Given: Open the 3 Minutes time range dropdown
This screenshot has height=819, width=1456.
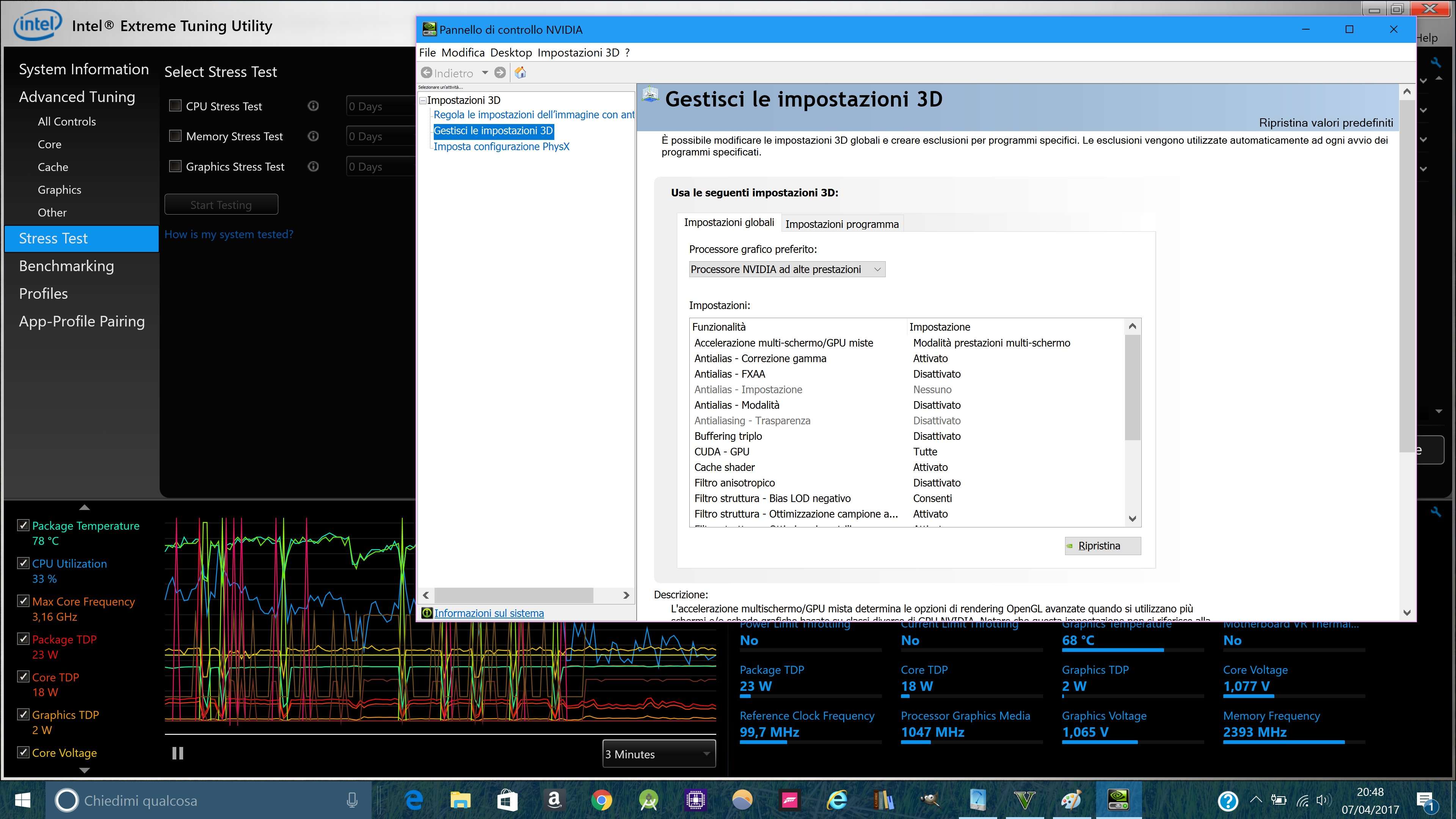Looking at the screenshot, I should pyautogui.click(x=659, y=754).
